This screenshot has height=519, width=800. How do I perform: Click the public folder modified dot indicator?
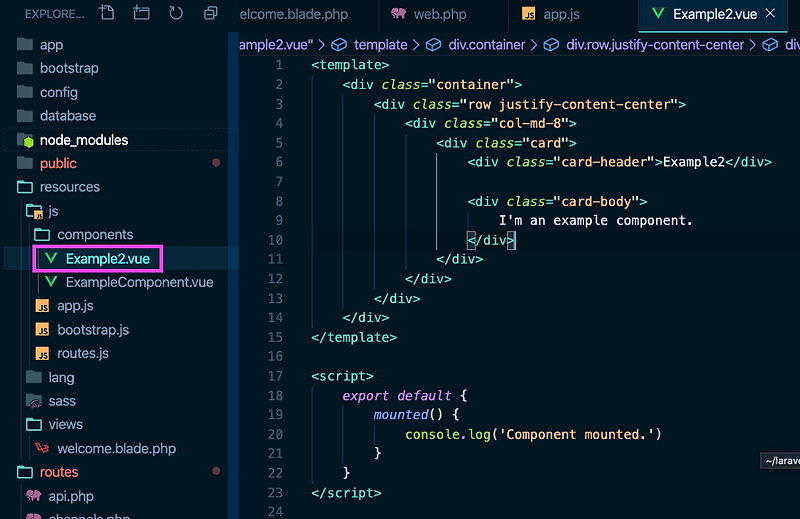(216, 163)
